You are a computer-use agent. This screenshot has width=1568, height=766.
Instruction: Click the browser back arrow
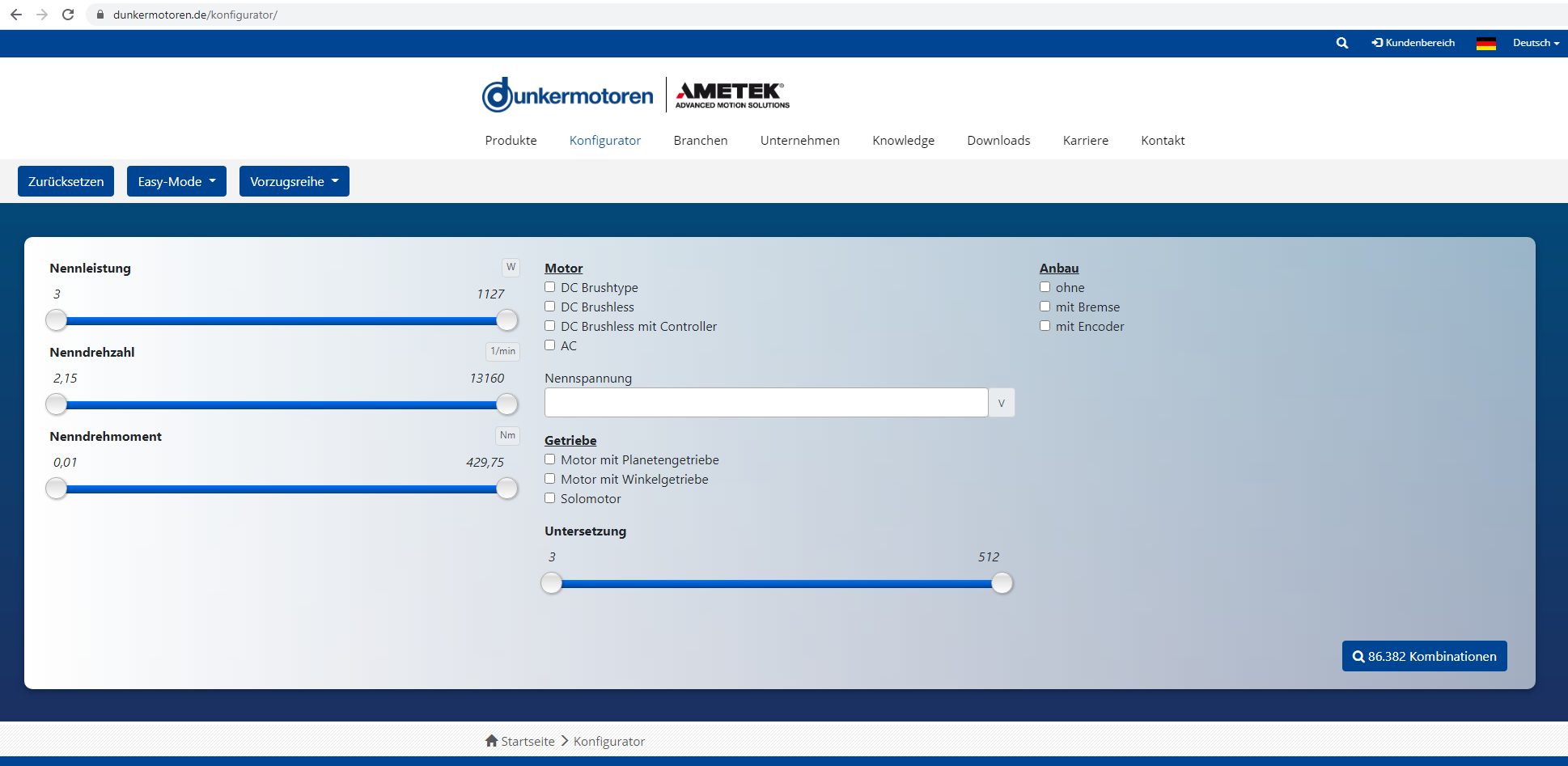point(16,15)
